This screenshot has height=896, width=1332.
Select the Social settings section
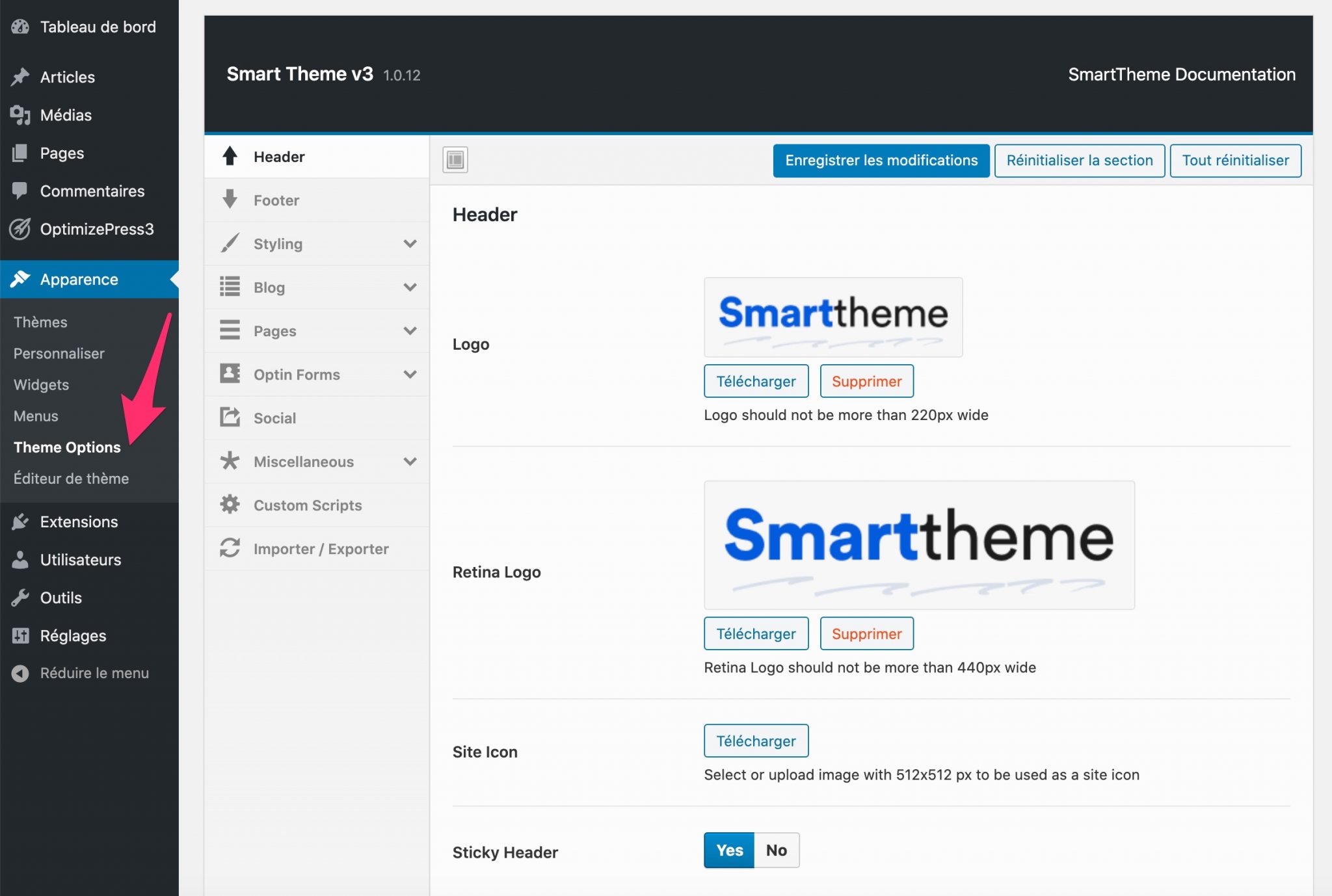274,418
